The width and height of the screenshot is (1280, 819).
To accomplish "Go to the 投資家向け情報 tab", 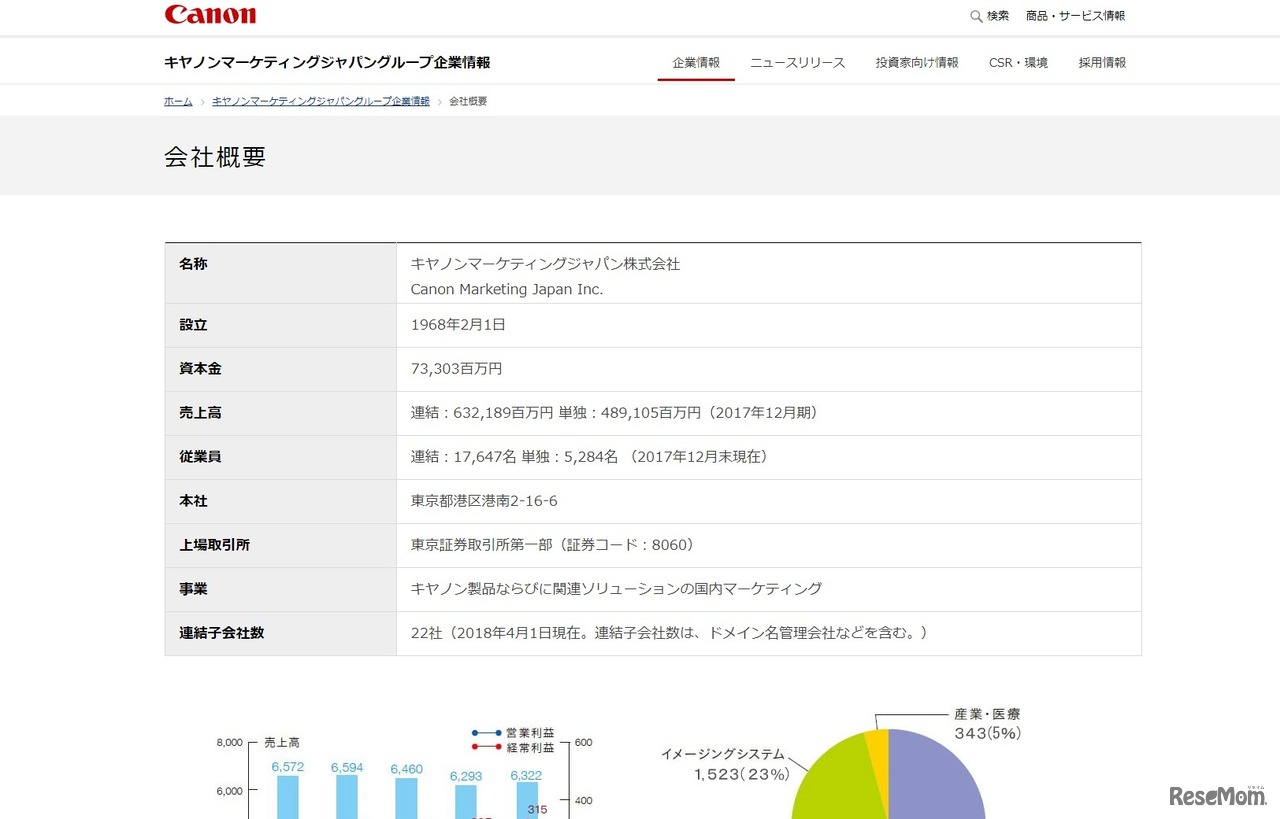I will [x=917, y=62].
